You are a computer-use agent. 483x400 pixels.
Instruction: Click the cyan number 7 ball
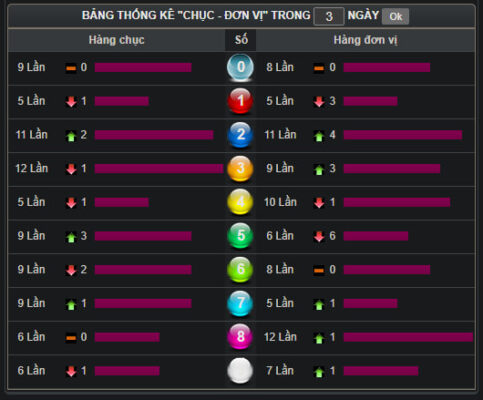point(240,303)
